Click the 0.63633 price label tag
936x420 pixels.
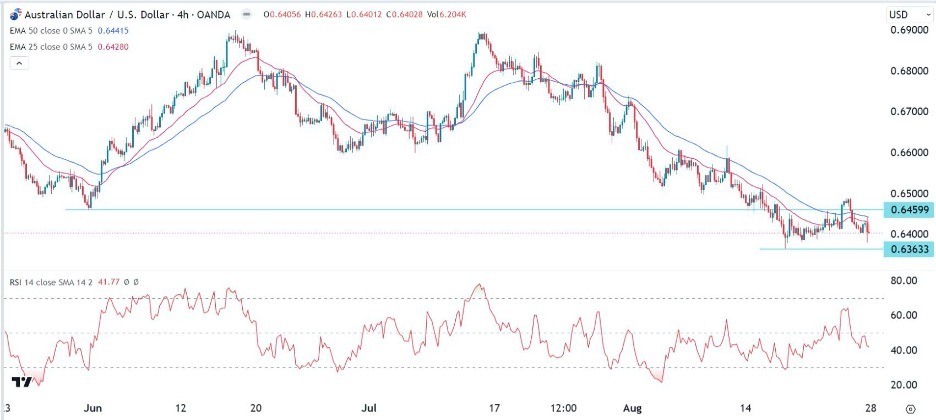coord(907,249)
